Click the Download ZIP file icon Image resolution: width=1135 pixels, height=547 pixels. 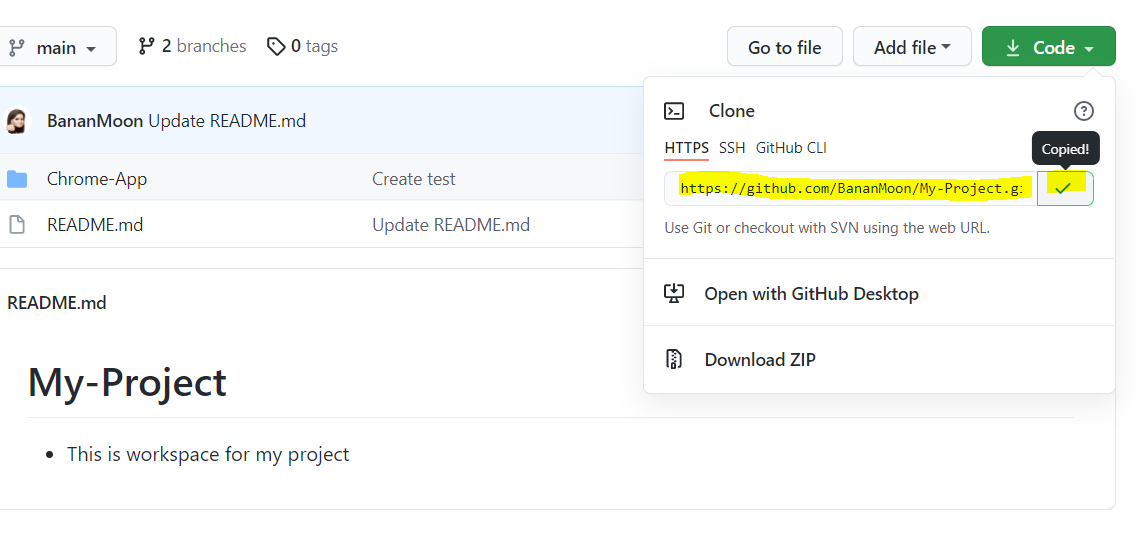(x=674, y=360)
